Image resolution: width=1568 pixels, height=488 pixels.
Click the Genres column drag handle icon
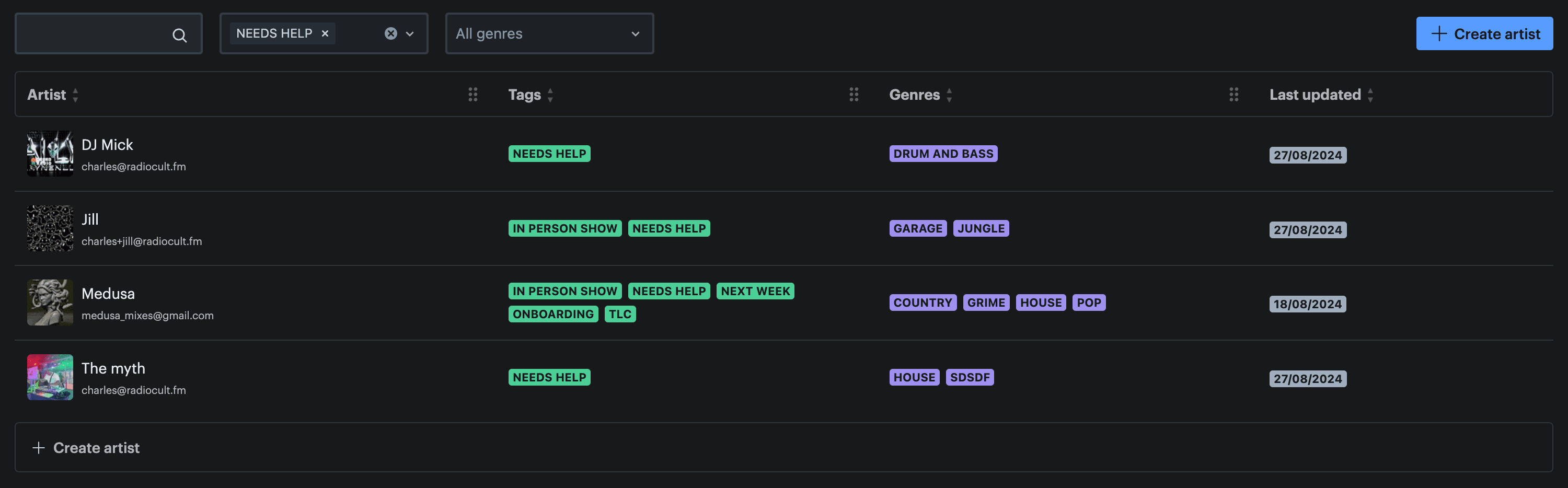click(1235, 95)
